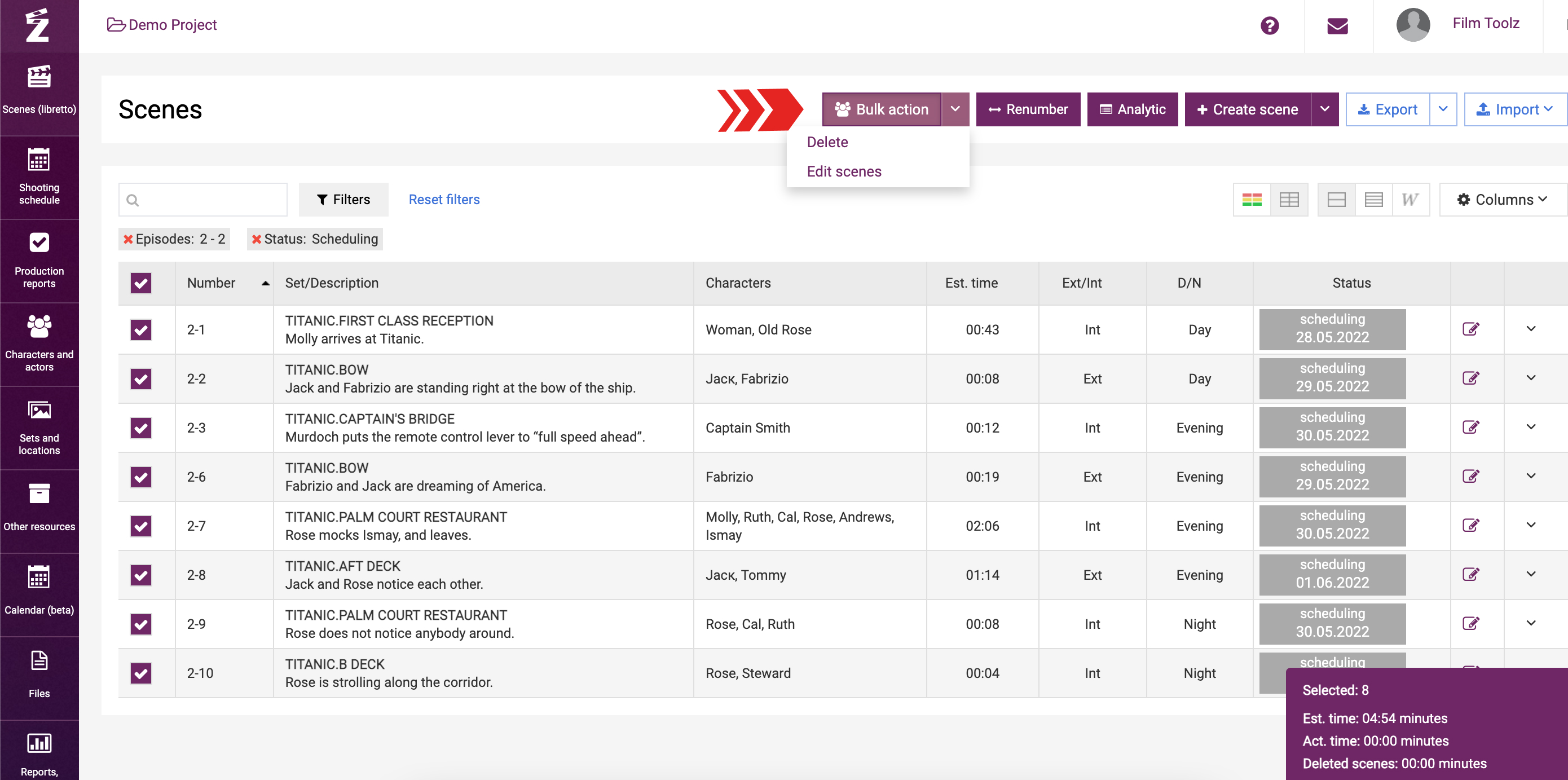1568x780 pixels.
Task: Uncheck scene 2-9 checkbox
Action: tap(140, 624)
